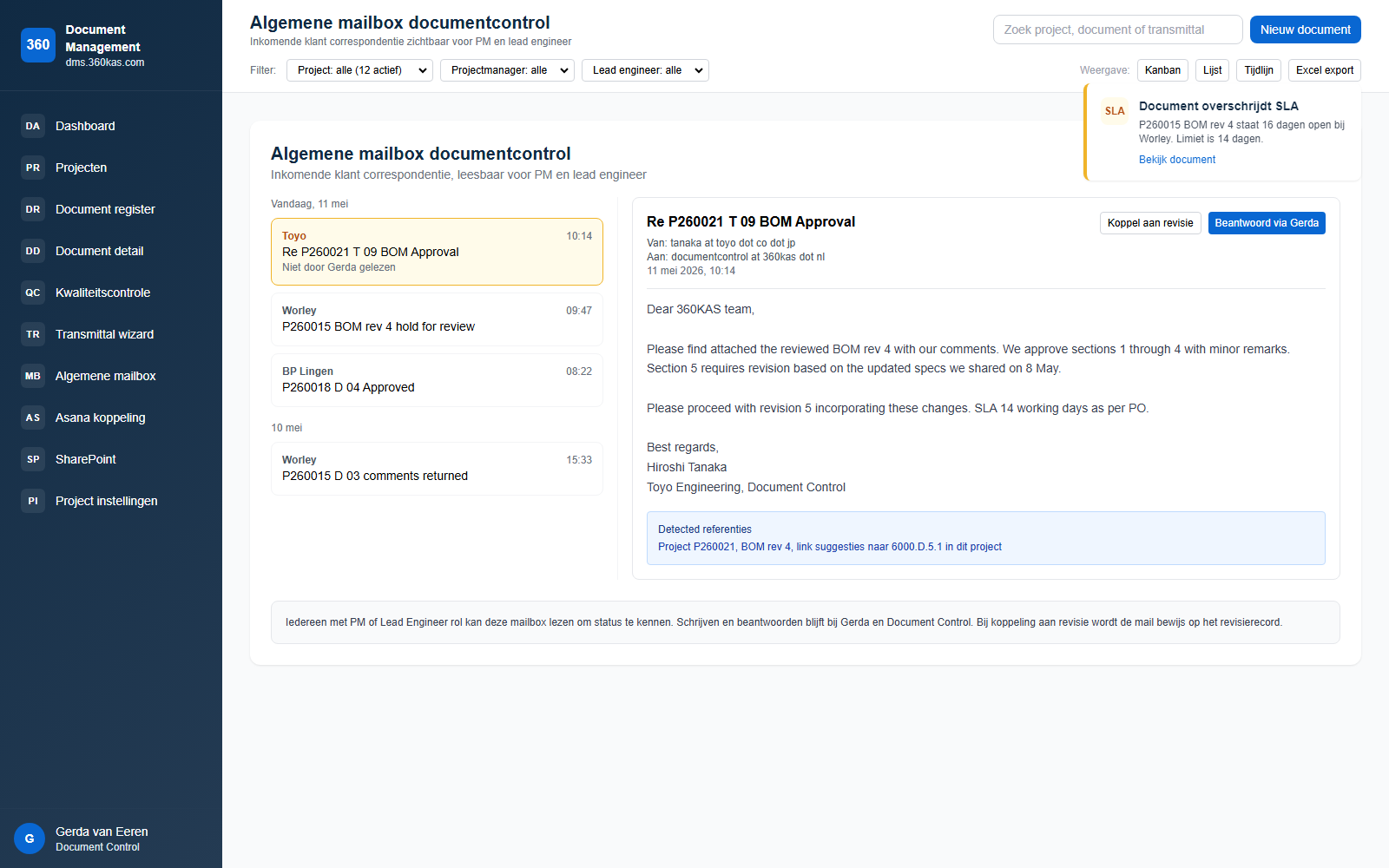Click the Document Control role label

tap(97, 847)
